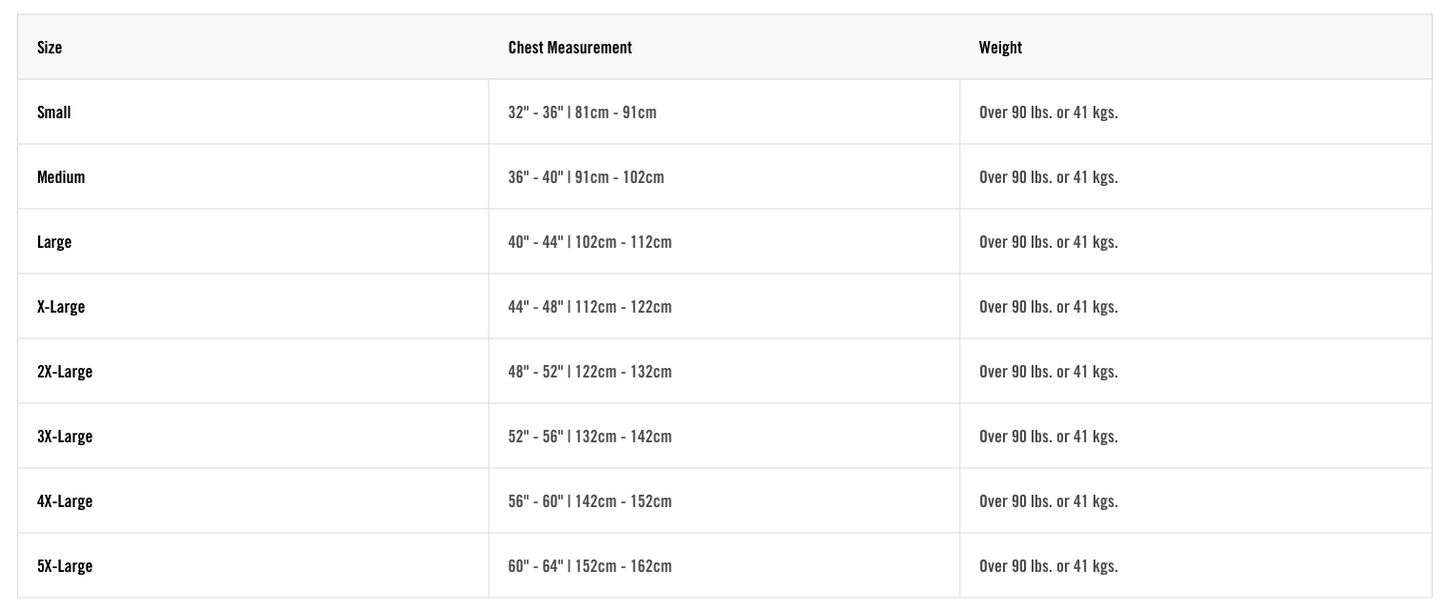Image resolution: width=1445 pixels, height=611 pixels.
Task: Click the 32" - 36" chest measurement cell
Action: pos(582,112)
